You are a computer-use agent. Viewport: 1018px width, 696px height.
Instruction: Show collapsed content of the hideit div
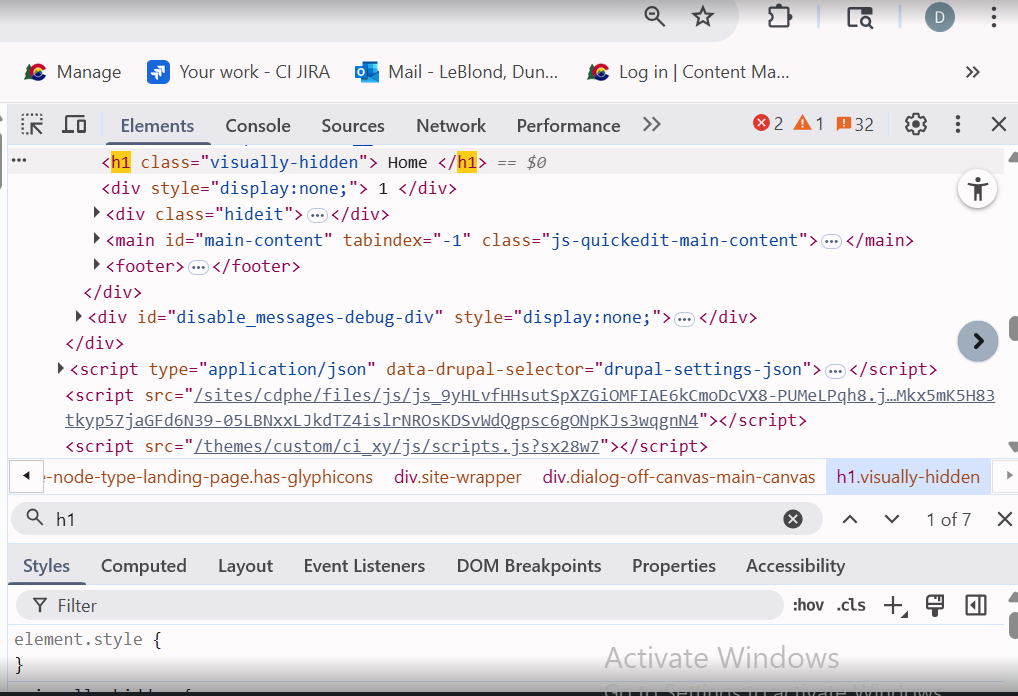(x=317, y=216)
